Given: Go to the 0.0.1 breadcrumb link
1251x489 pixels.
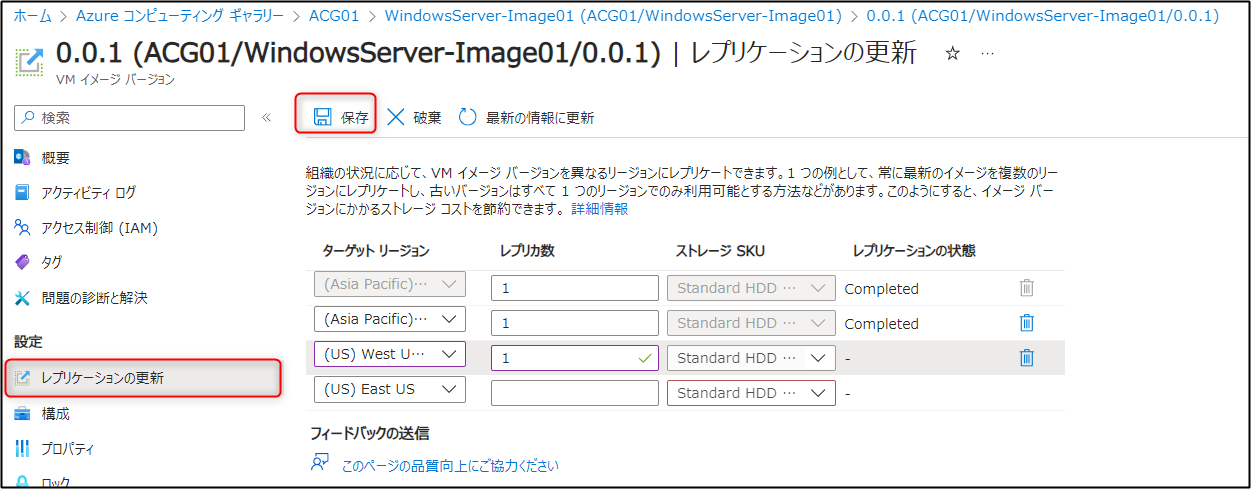Looking at the screenshot, I should 1042,16.
